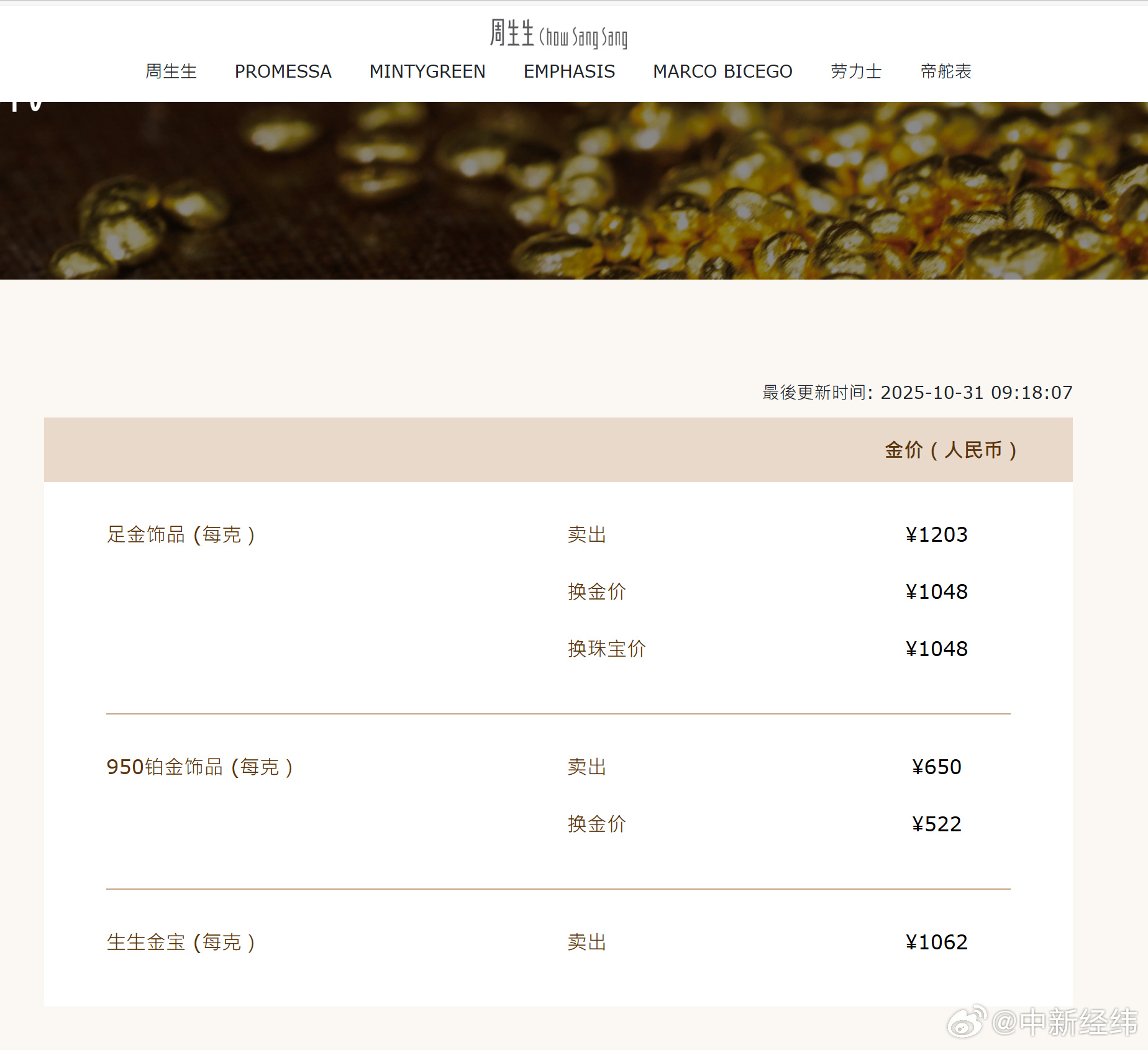
Task: Click the 帝舵表 (Tudor) menu entry
Action: 945,71
